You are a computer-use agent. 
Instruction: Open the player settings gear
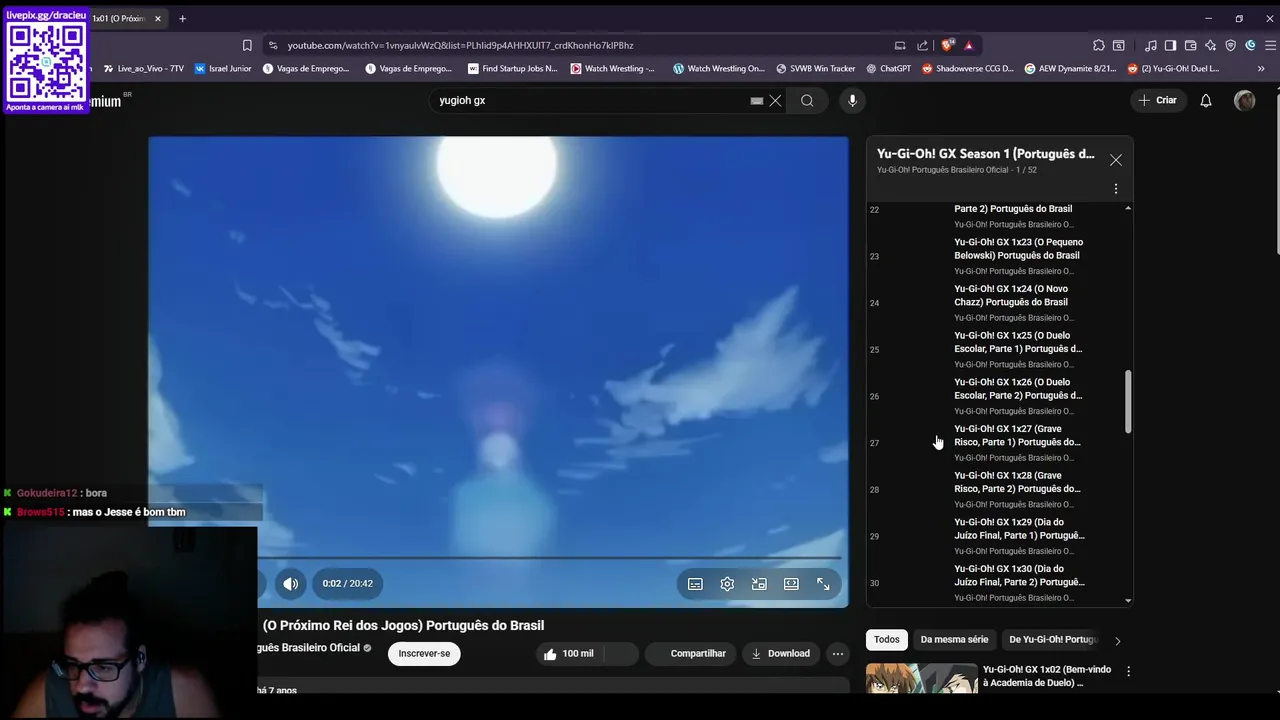pyautogui.click(x=727, y=584)
